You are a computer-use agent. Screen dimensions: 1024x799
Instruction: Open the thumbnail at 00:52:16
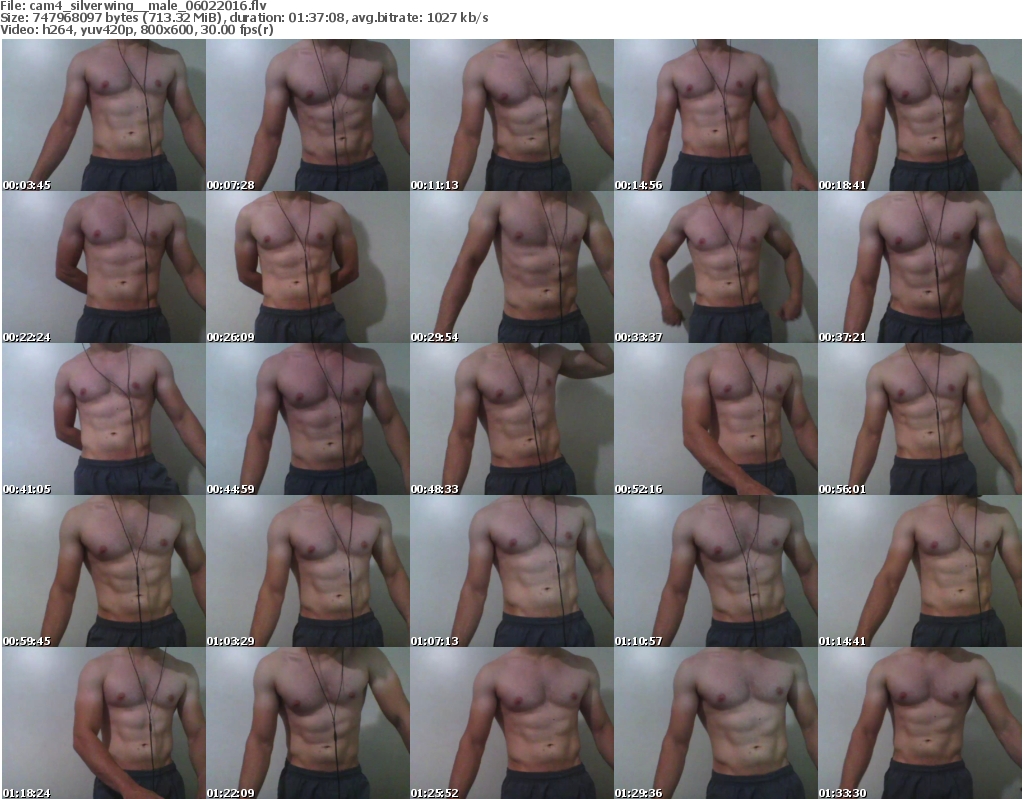coord(716,419)
